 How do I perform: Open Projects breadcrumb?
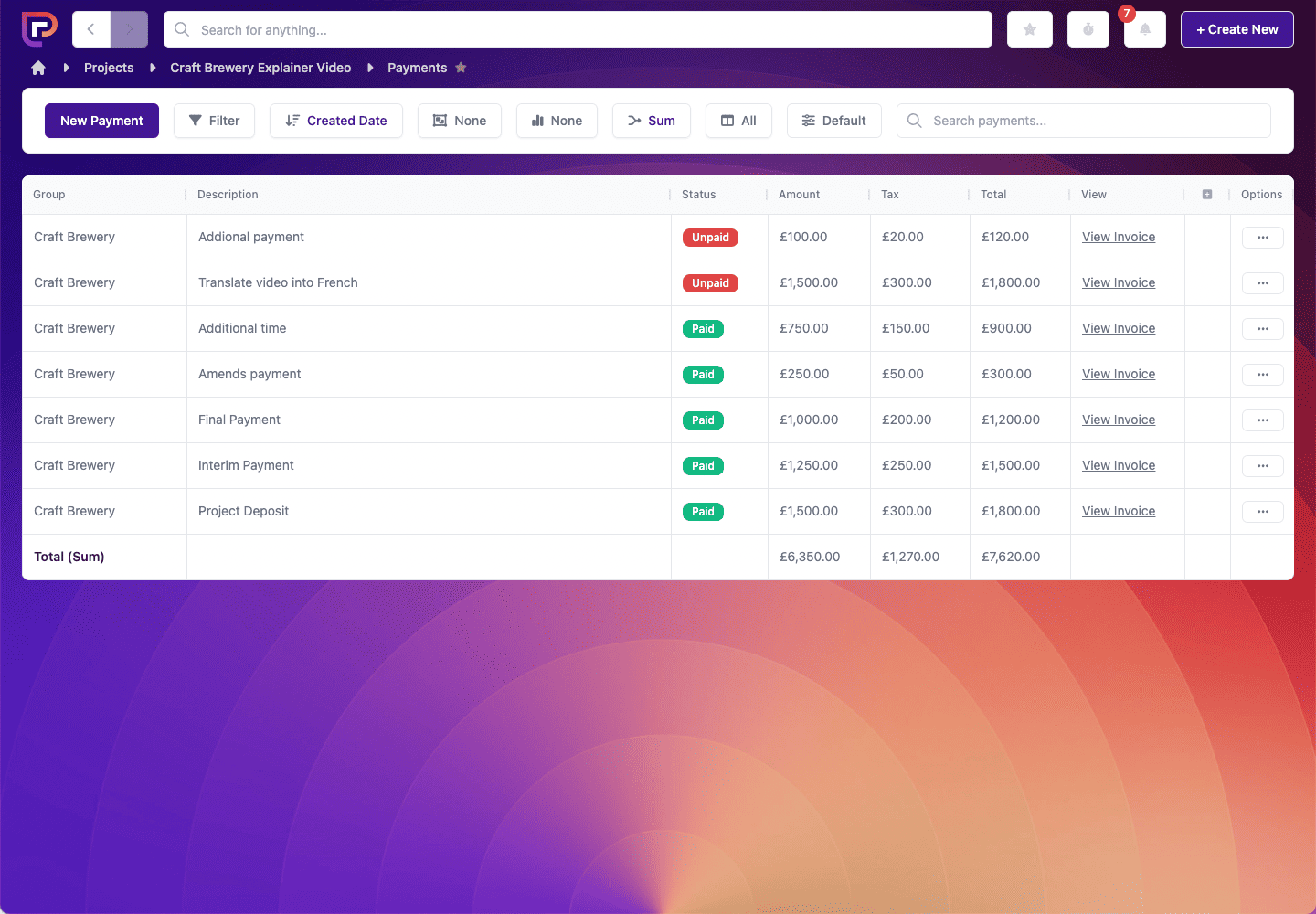click(109, 68)
